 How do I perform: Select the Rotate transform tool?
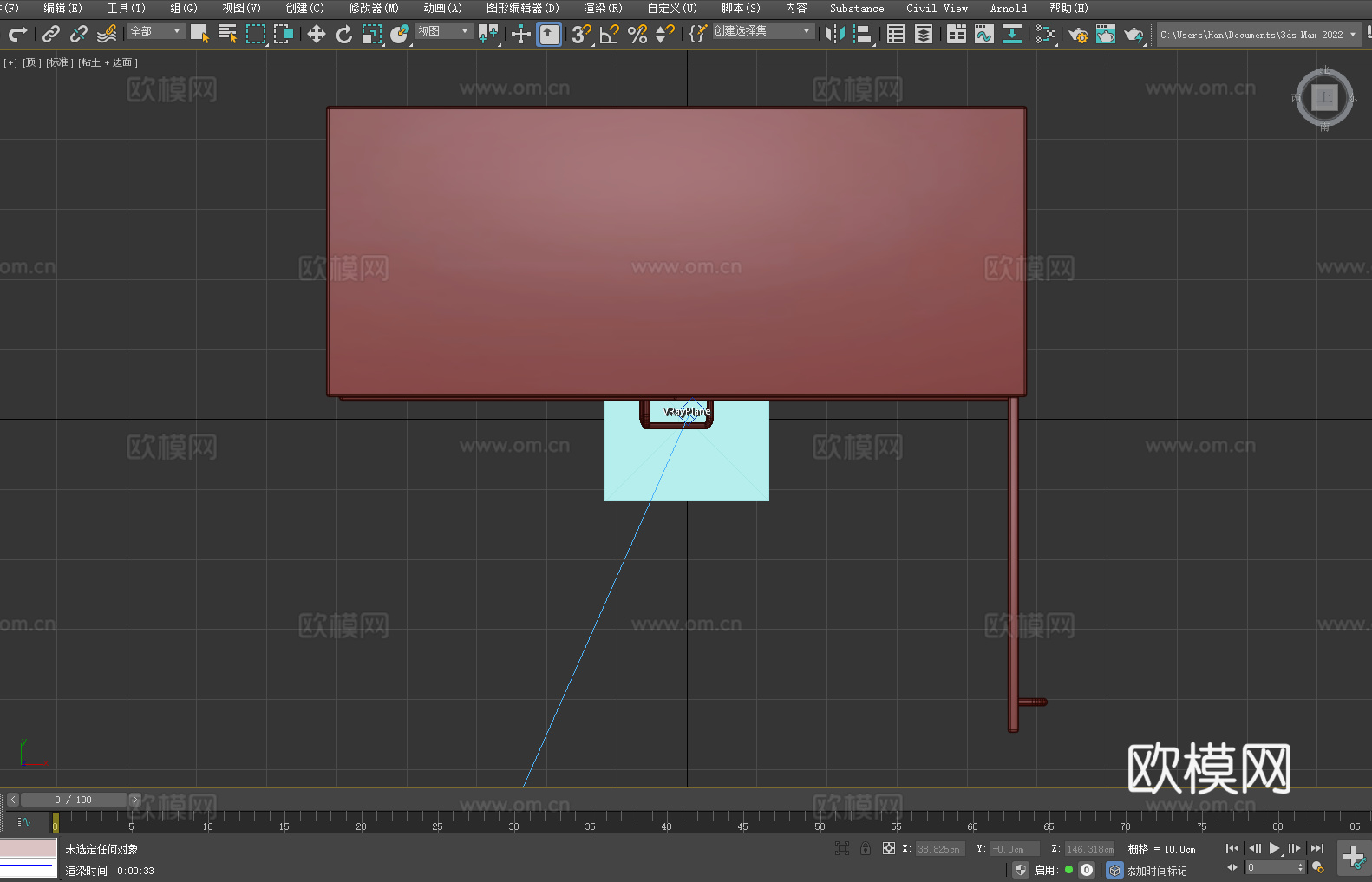point(344,34)
